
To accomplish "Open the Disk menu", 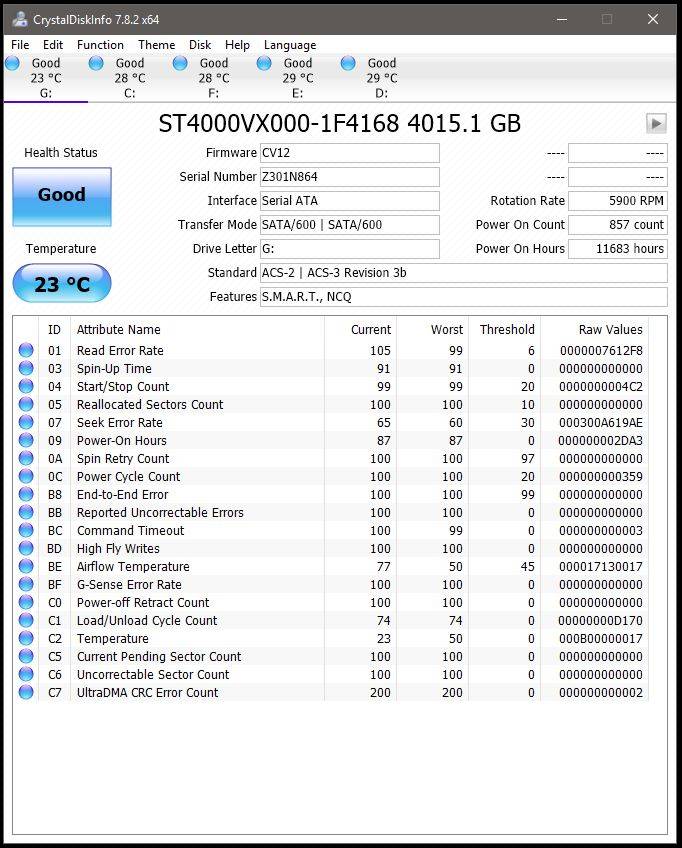I will (x=200, y=45).
